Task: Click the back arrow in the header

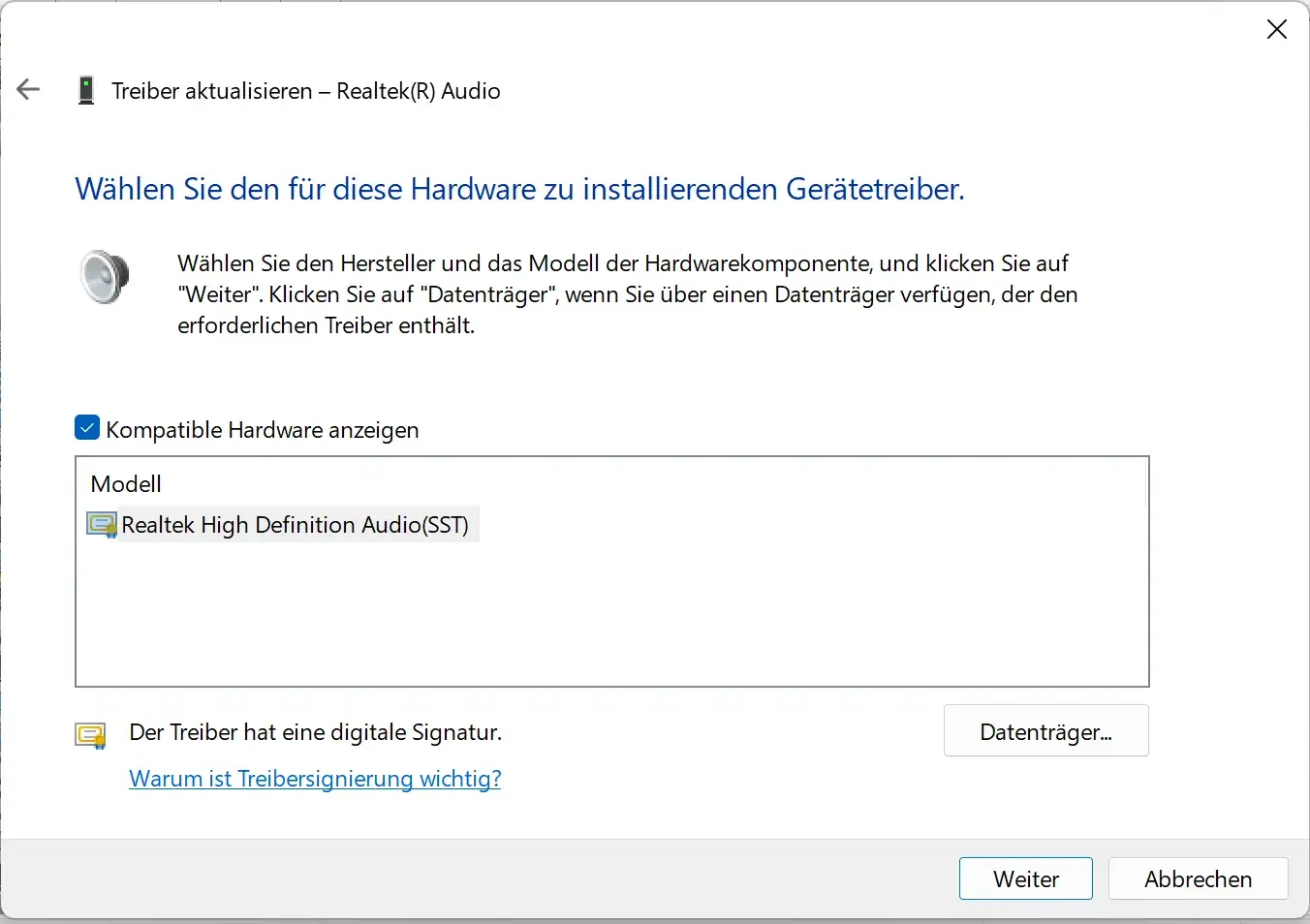Action: pos(28,90)
